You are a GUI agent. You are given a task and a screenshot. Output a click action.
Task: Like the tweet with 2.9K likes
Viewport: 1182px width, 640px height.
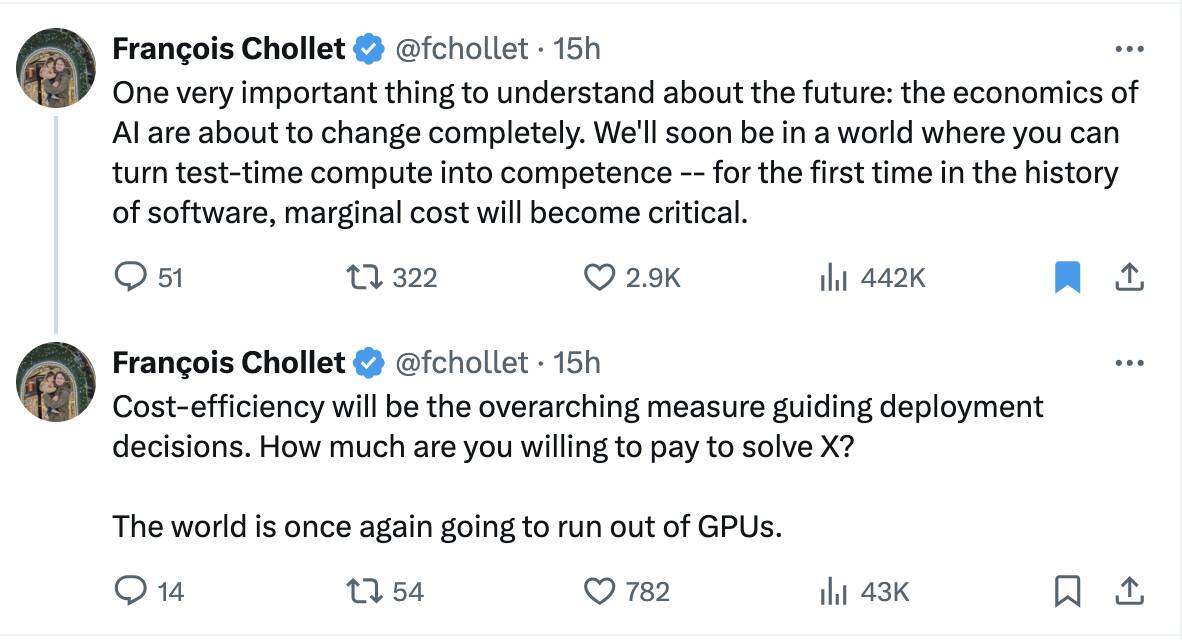coord(599,277)
